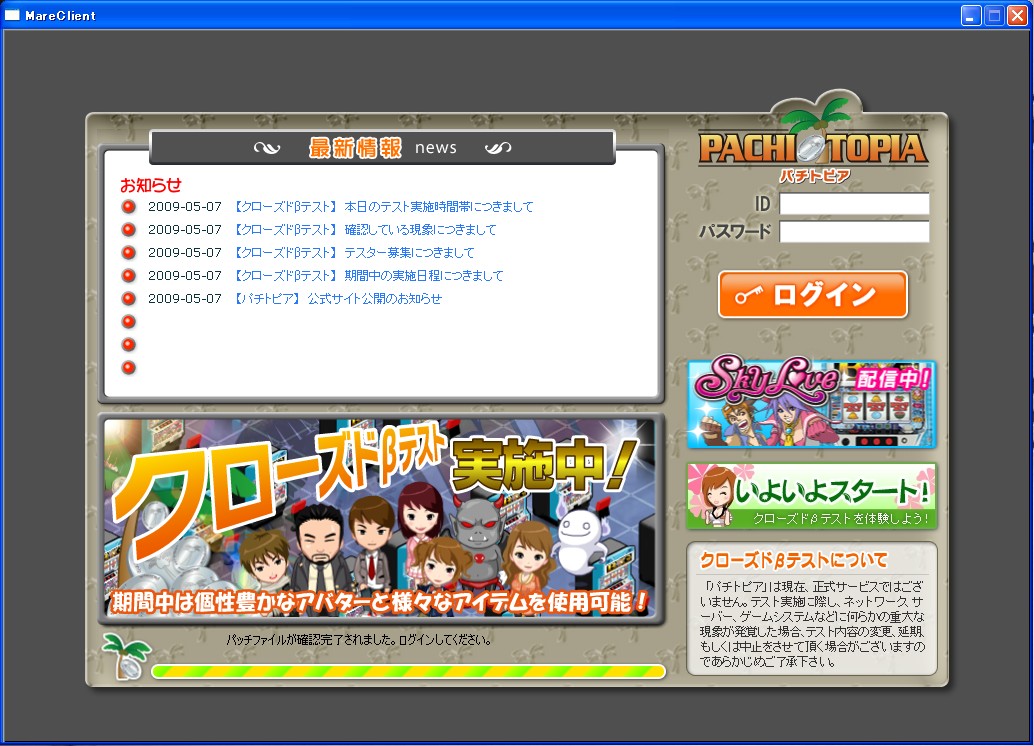The image size is (1034, 746).
Task: Click the red bullet beside テスター募集
Action: point(129,253)
